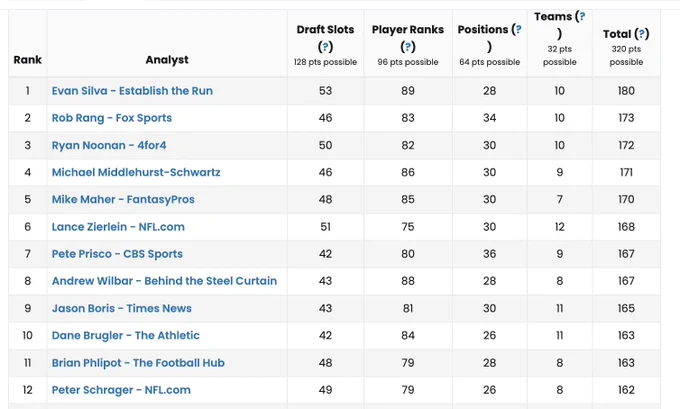Select Ryan Noonan - 4for4 analyst link
This screenshot has width=680, height=409.
pyautogui.click(x=109, y=145)
